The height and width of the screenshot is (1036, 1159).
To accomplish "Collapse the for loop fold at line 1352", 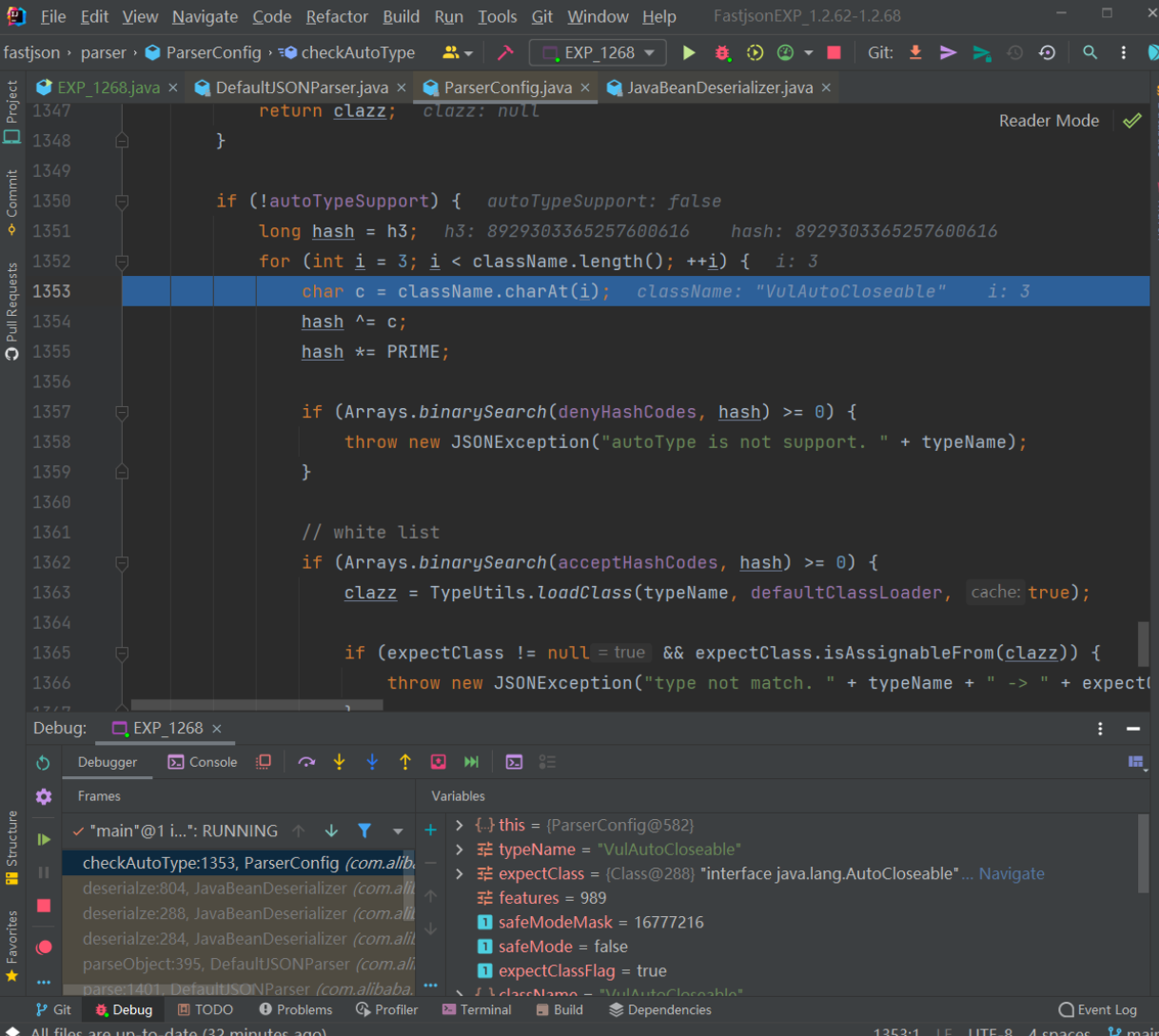I will tap(122, 262).
